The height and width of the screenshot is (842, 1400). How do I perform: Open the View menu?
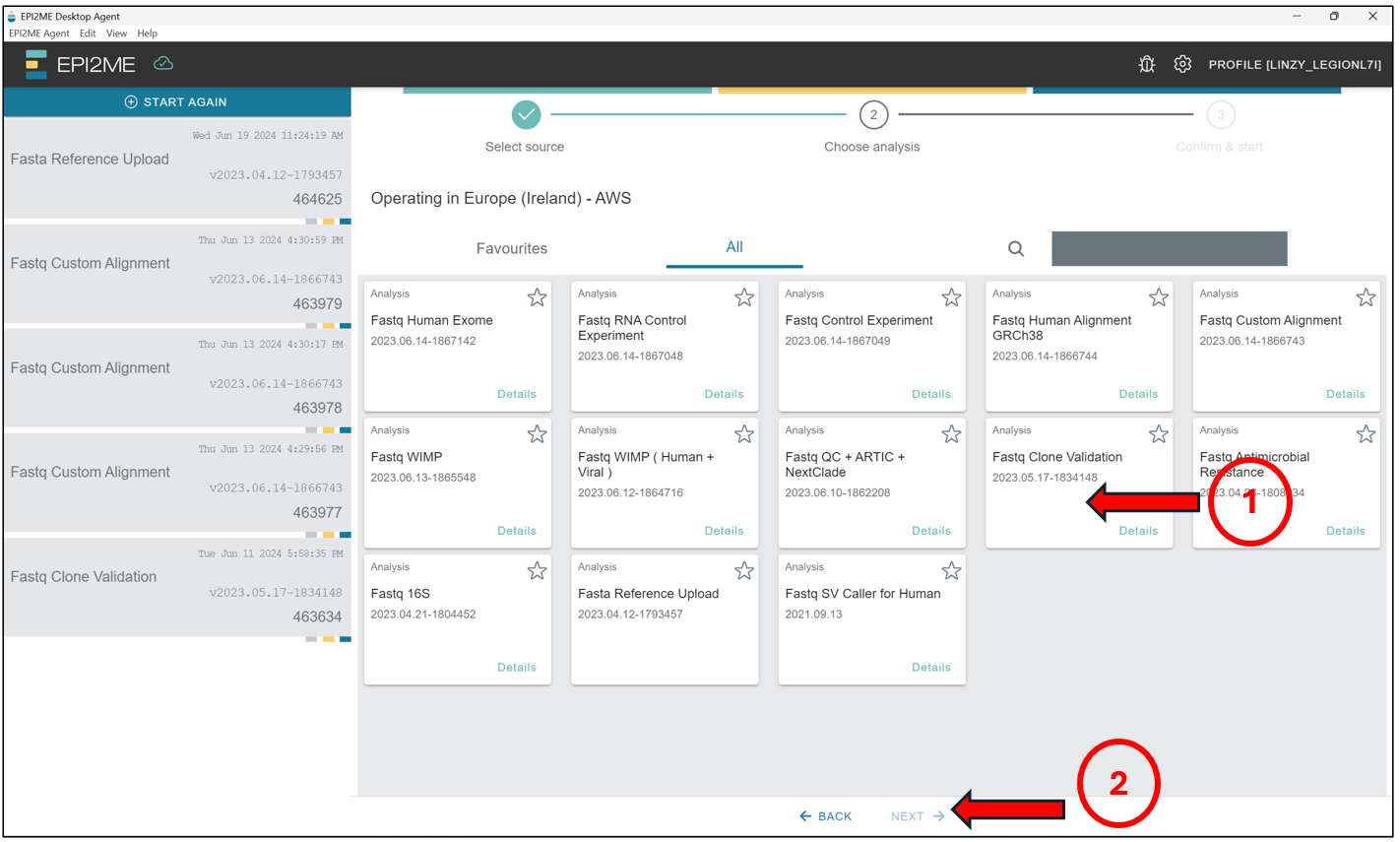coord(116,33)
